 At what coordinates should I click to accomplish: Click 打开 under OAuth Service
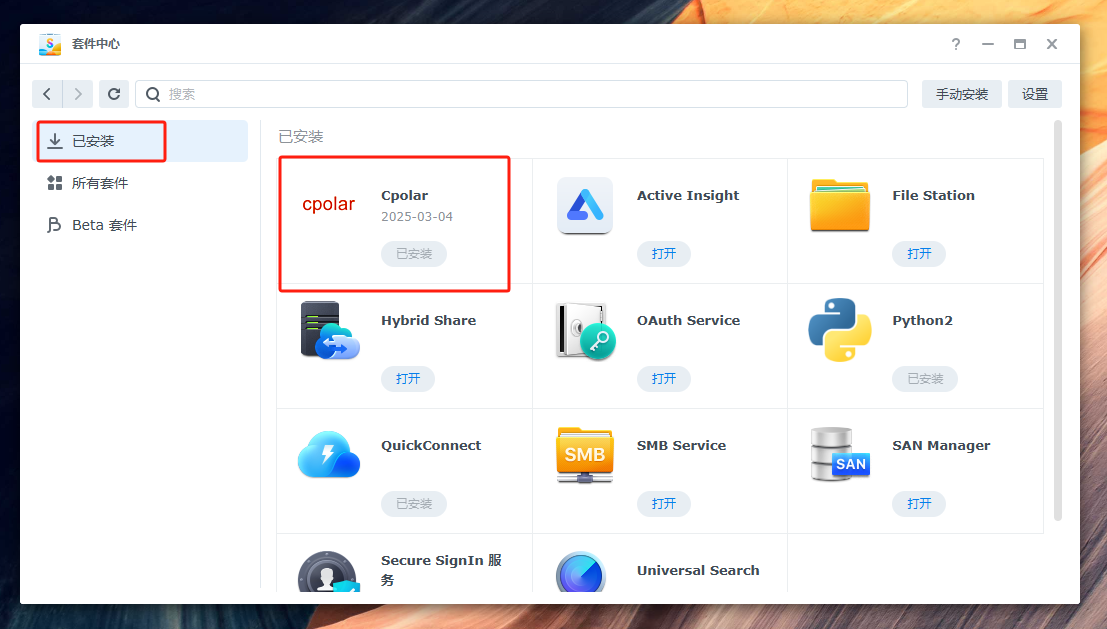click(664, 378)
